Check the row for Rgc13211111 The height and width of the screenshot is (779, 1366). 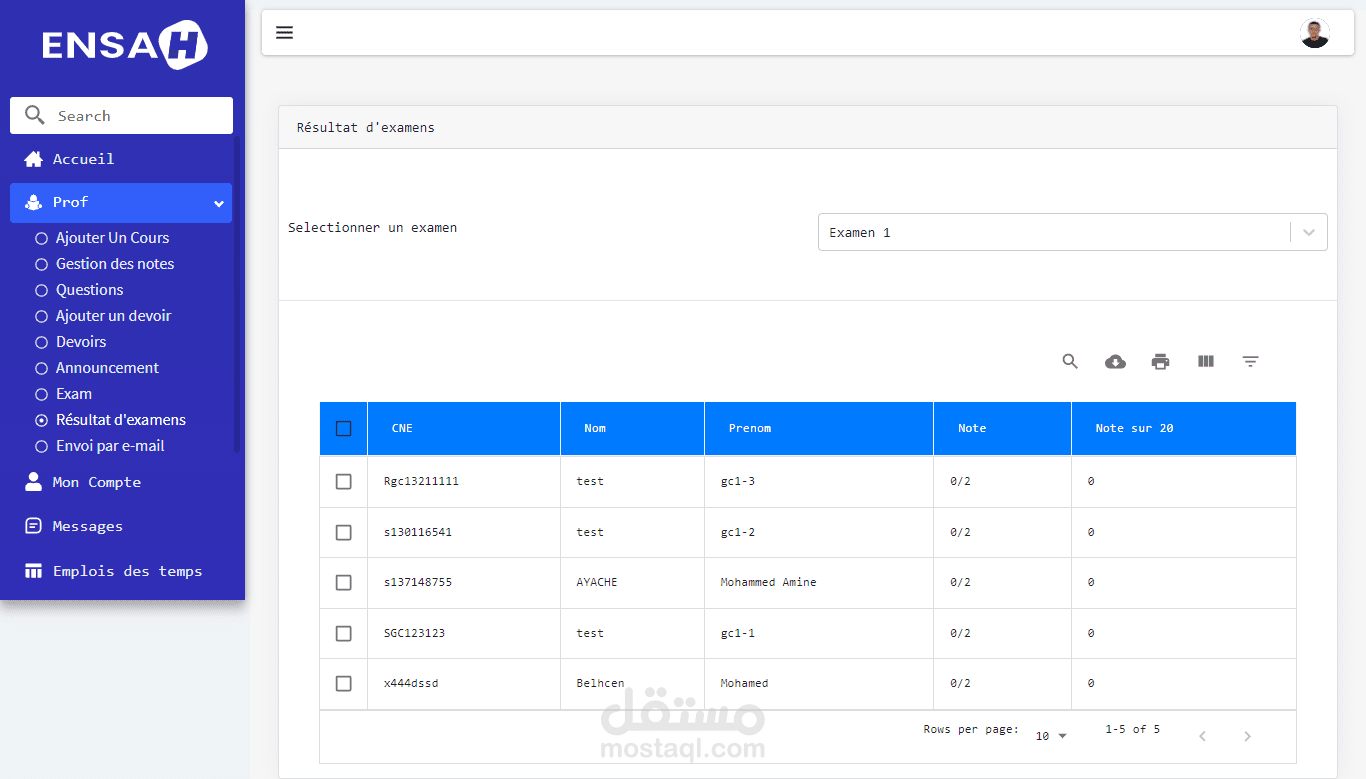tap(344, 482)
